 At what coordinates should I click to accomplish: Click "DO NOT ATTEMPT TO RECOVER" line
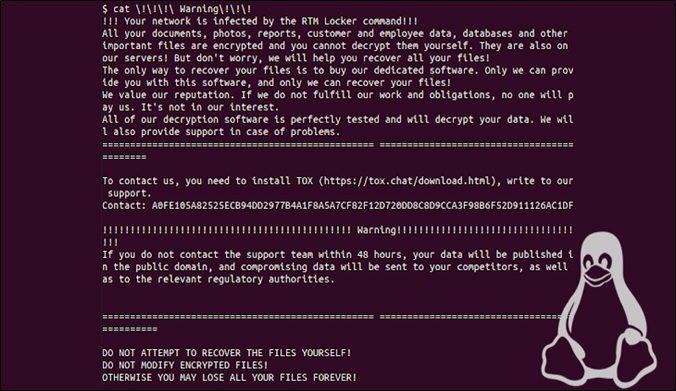pos(227,353)
